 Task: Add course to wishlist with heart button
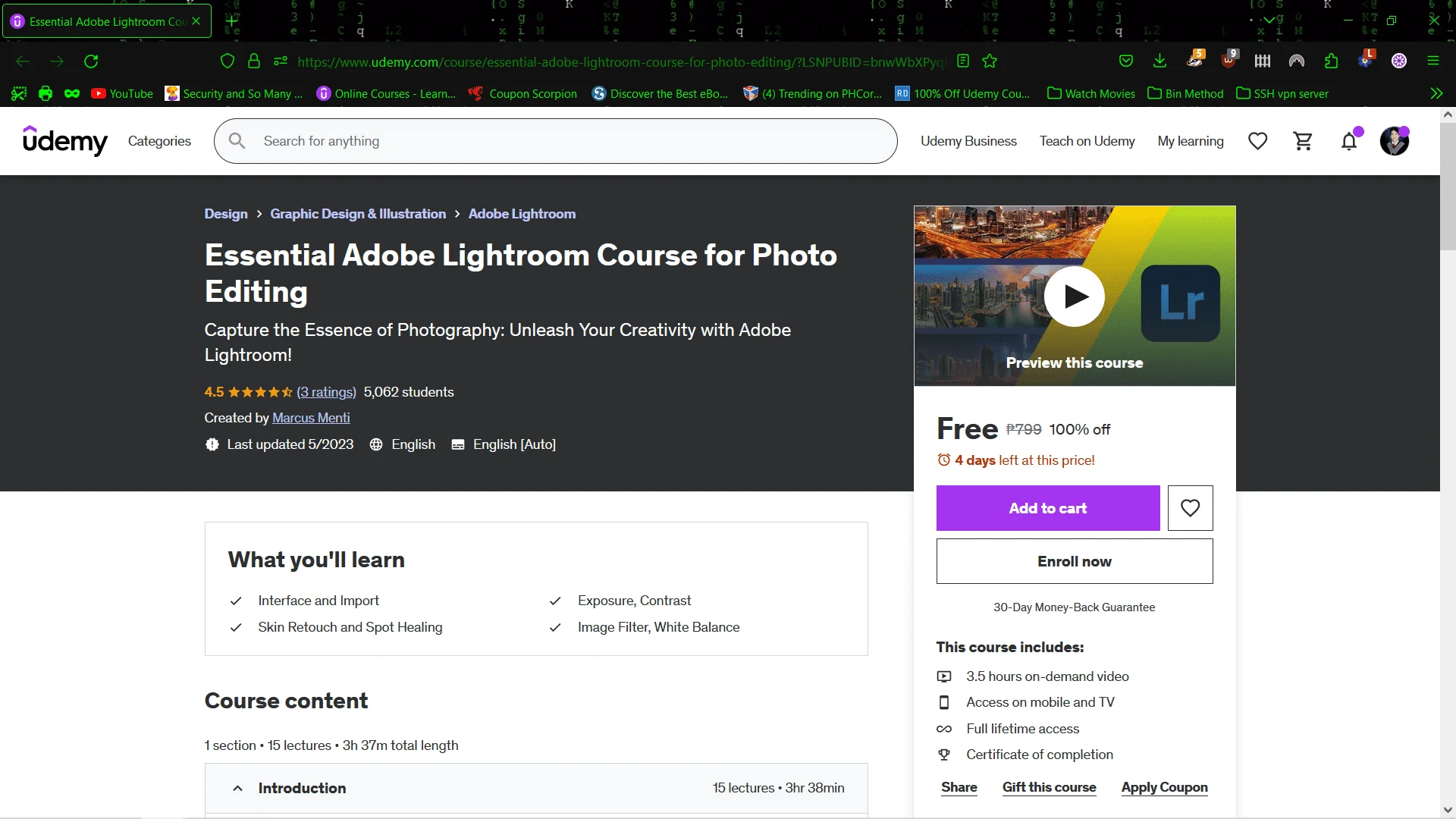click(x=1190, y=508)
